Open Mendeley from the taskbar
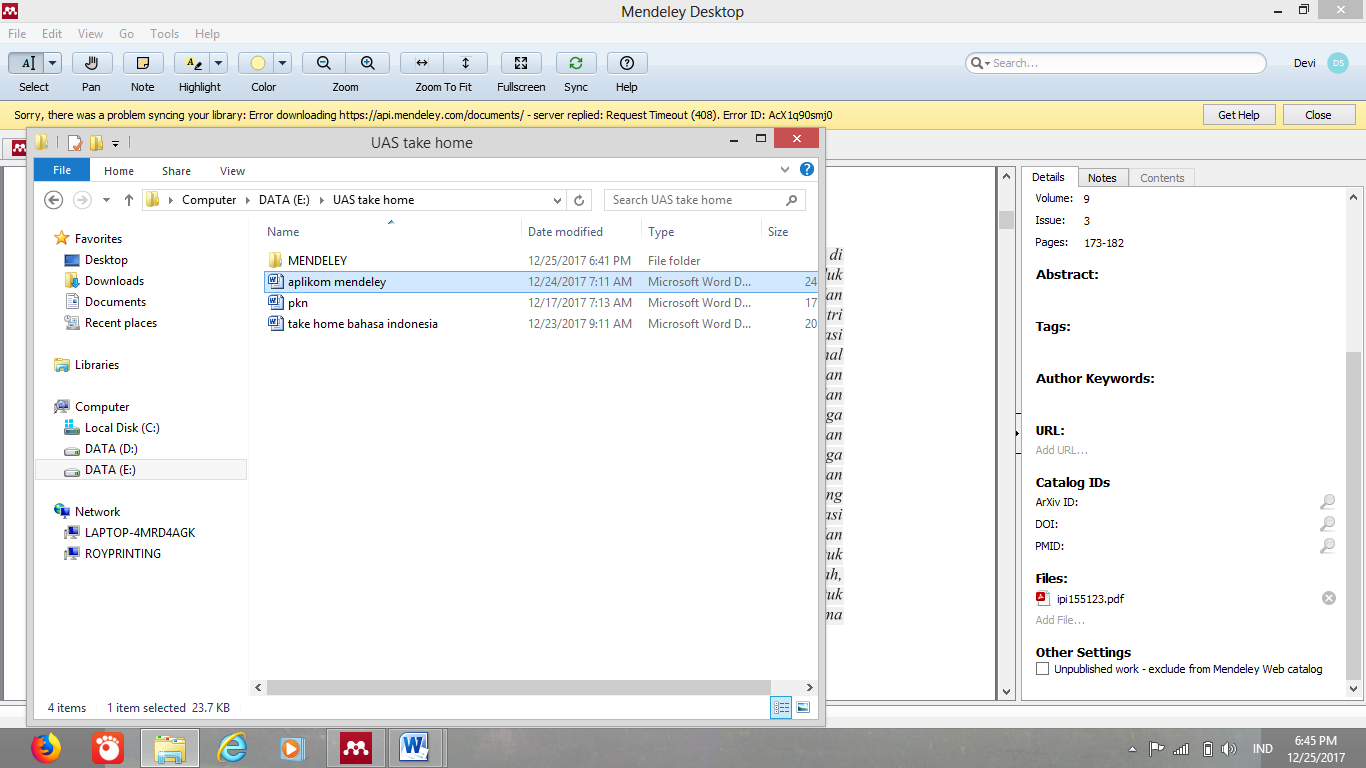 (x=356, y=747)
